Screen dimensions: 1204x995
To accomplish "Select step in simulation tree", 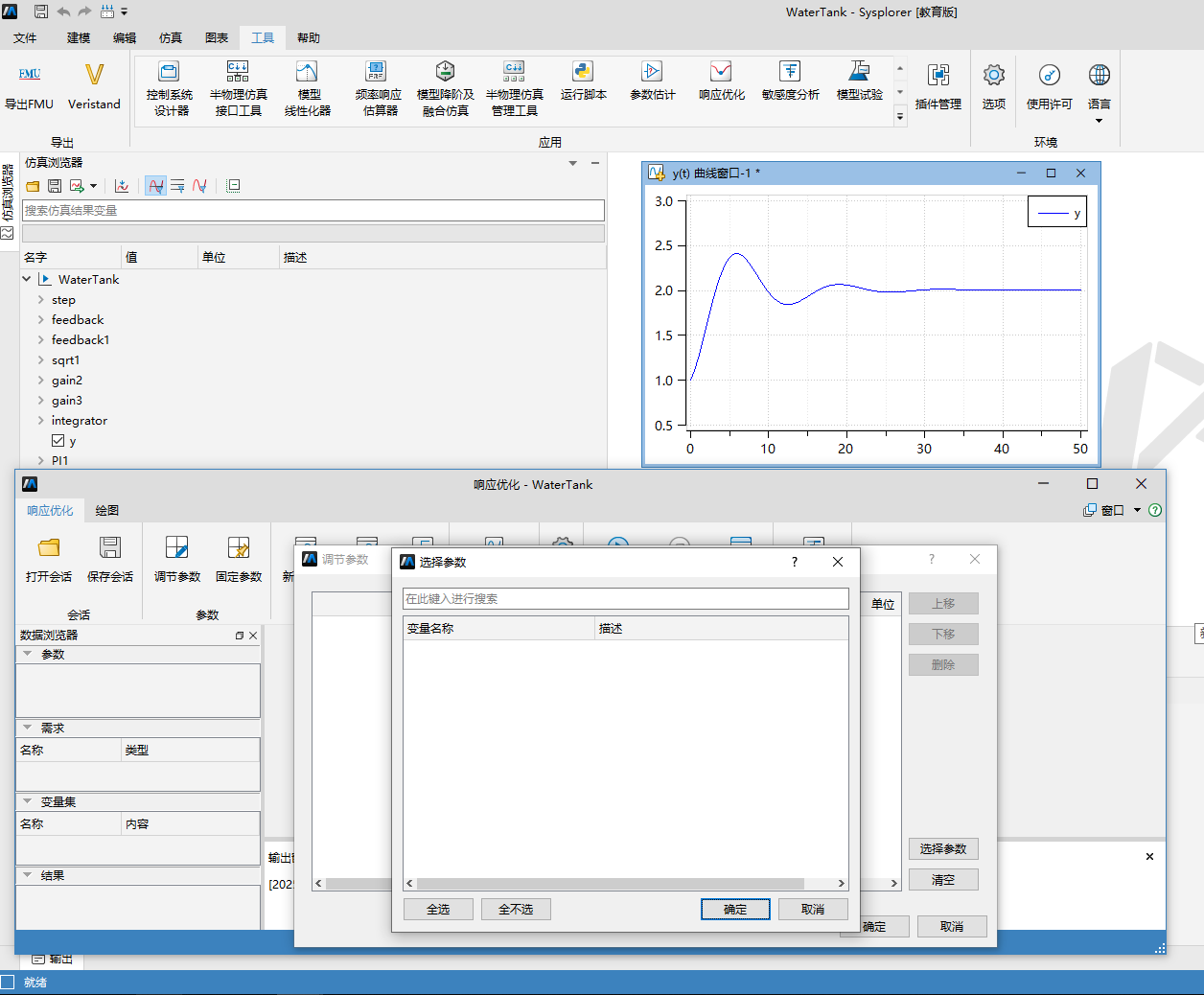I will (63, 300).
